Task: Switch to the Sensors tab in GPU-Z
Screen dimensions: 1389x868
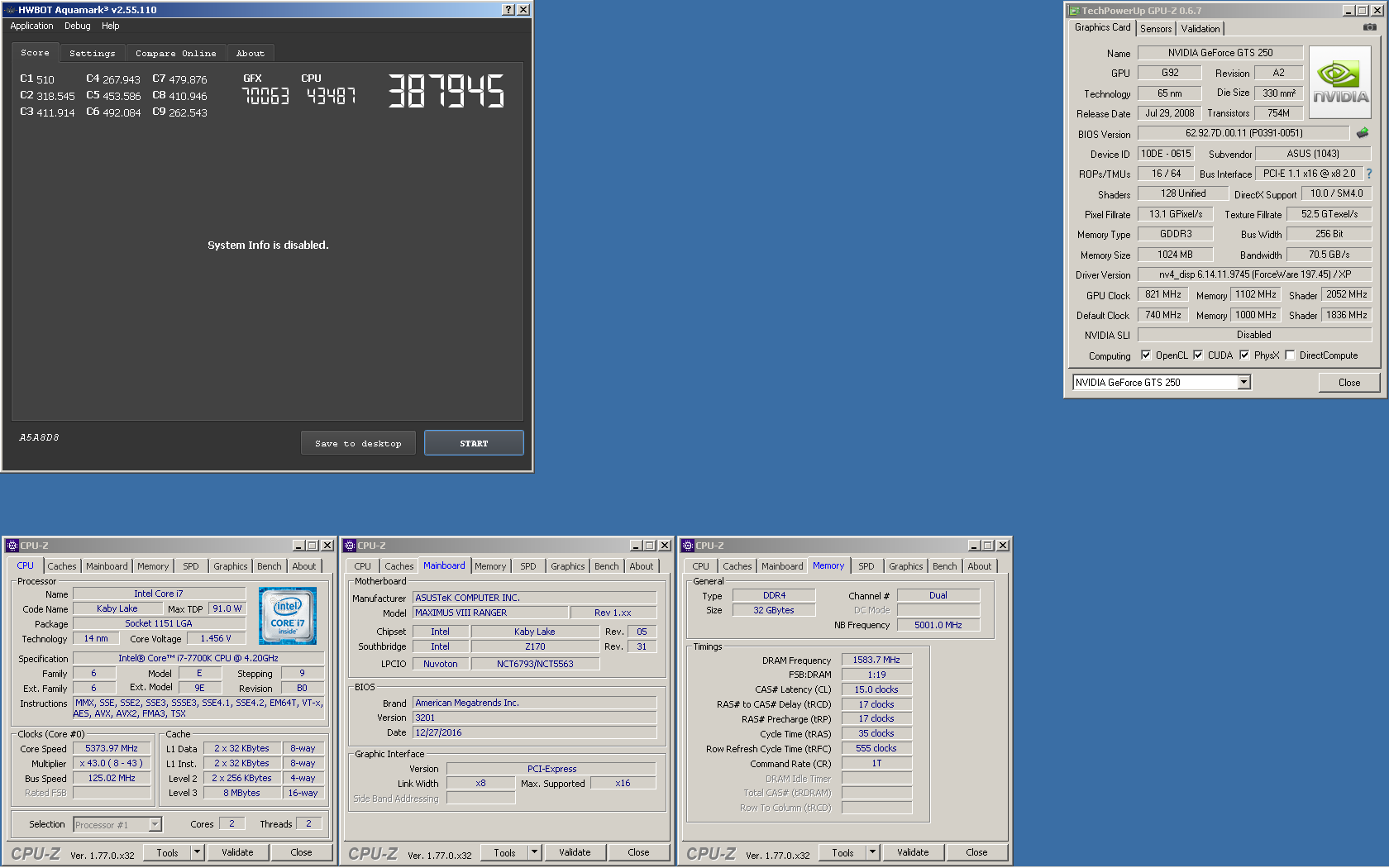Action: [1156, 28]
